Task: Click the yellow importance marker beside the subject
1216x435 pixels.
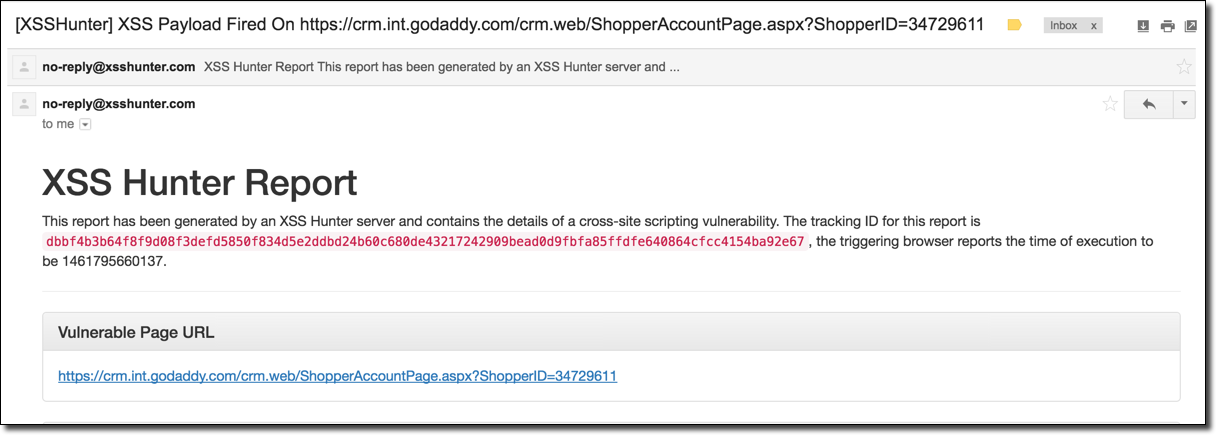Action: coord(1014,25)
